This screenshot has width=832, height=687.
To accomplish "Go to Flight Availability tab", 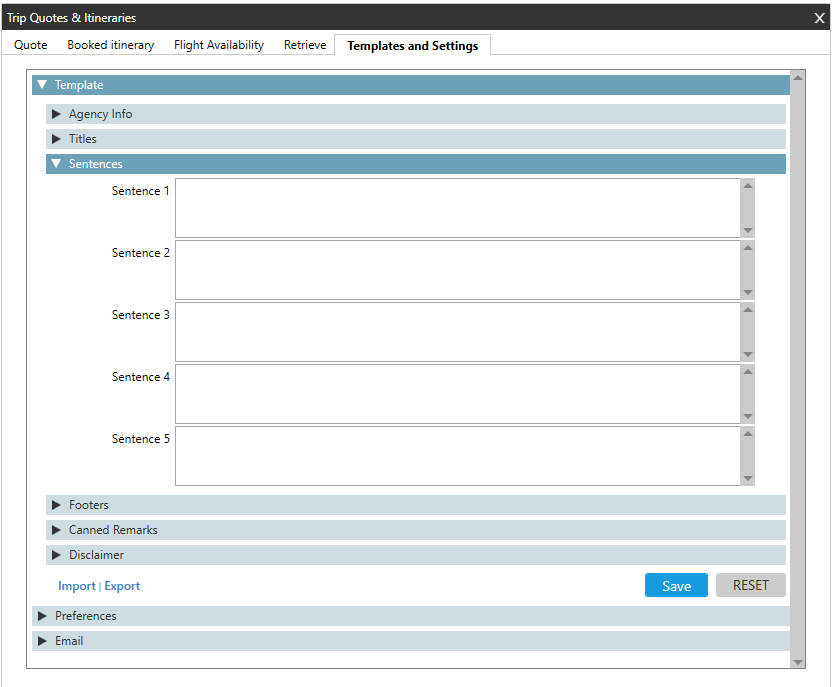I will click(x=219, y=45).
